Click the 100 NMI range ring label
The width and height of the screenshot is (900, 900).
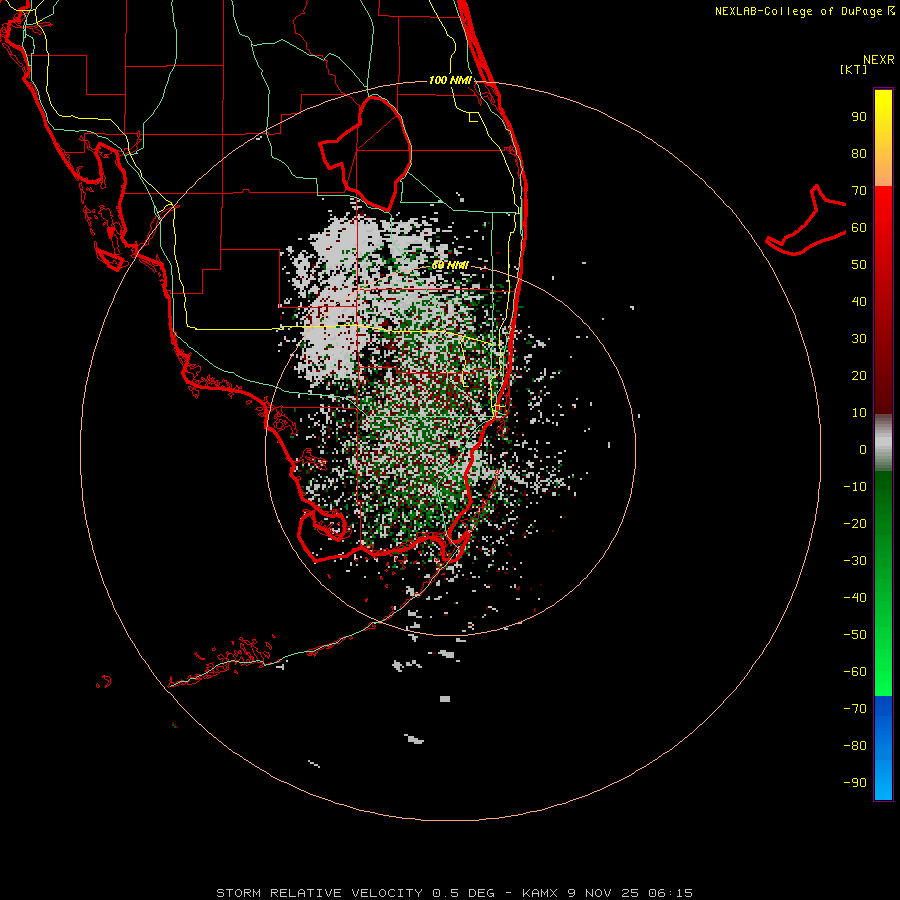pyautogui.click(x=450, y=80)
